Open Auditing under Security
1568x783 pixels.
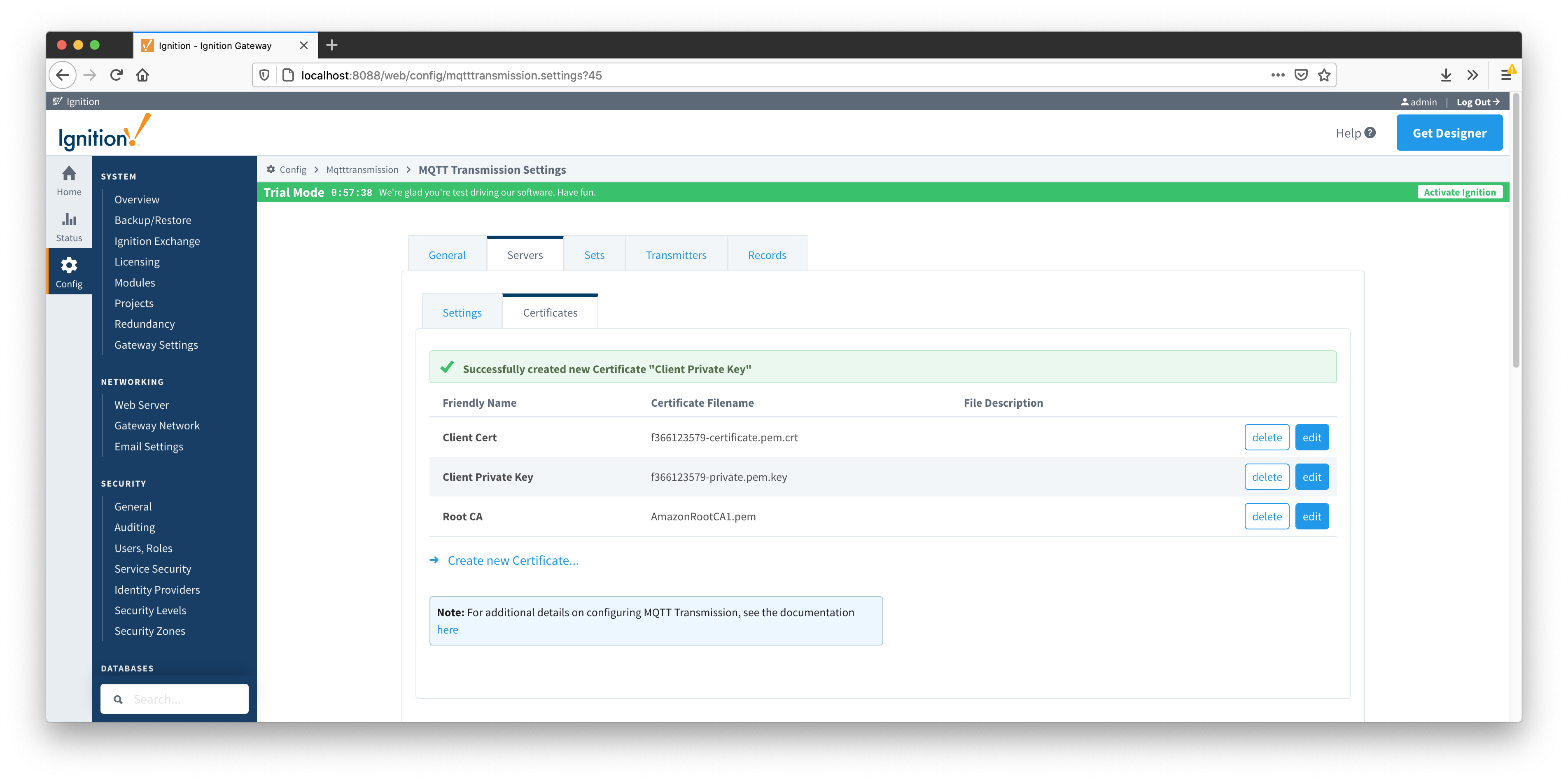point(135,527)
